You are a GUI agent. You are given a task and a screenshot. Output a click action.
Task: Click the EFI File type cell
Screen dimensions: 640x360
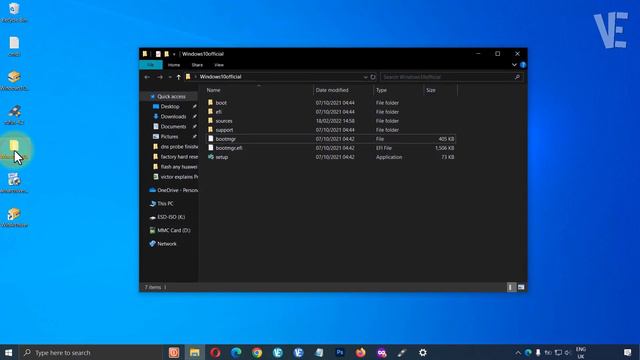(384, 148)
